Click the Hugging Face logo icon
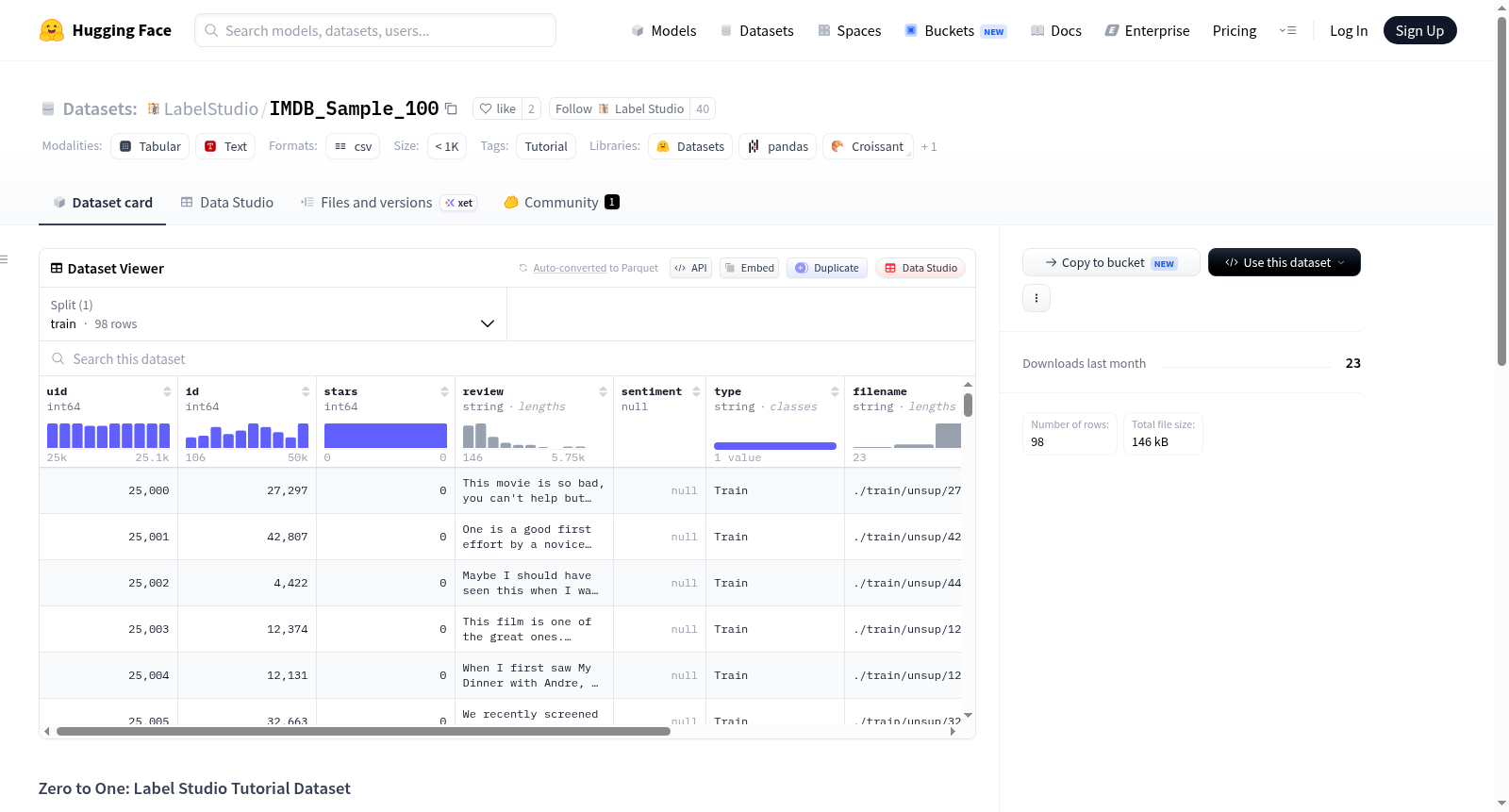Screen dimensions: 1509x812 click(52, 30)
